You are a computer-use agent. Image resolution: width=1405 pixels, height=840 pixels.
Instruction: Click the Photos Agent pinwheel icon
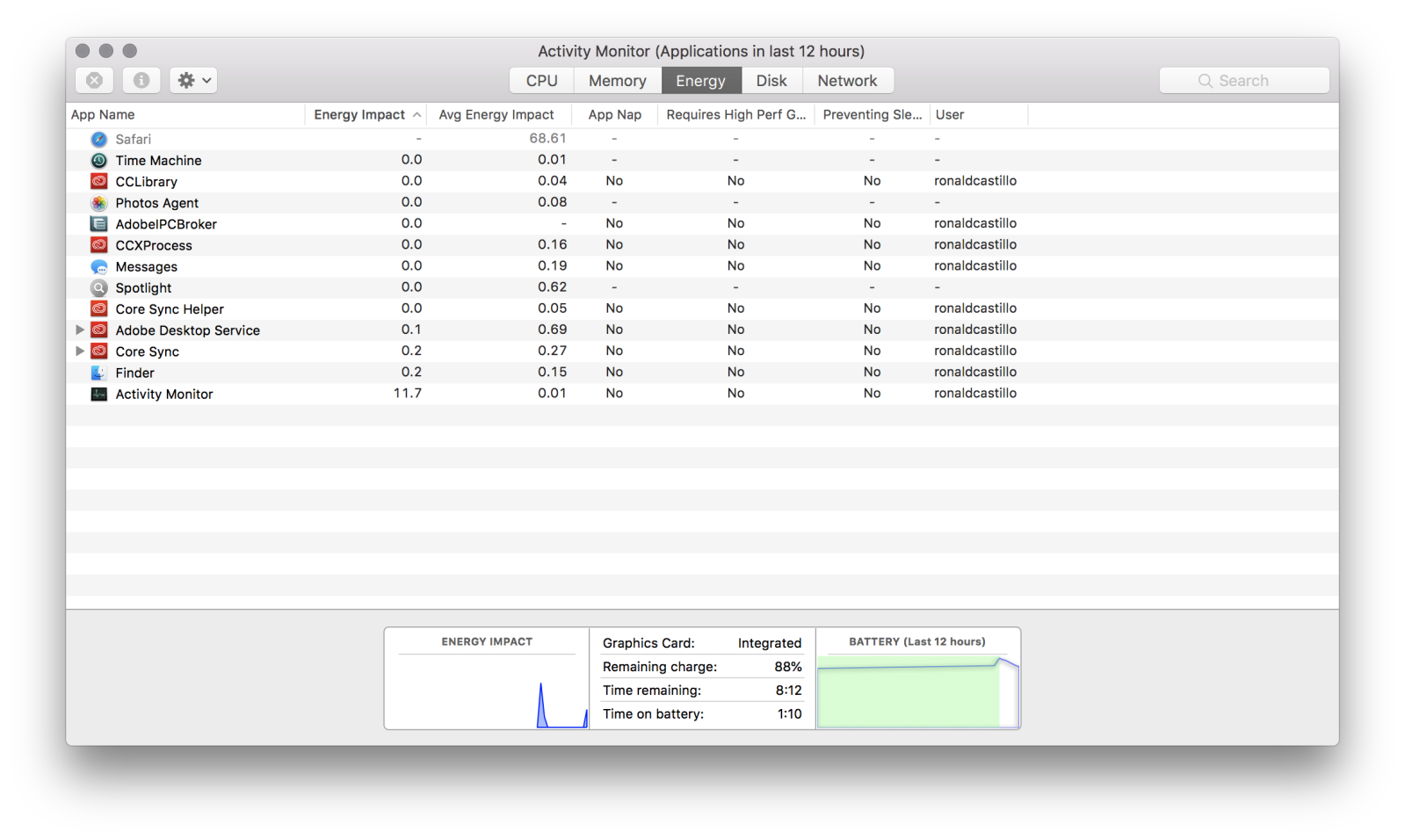tap(99, 202)
